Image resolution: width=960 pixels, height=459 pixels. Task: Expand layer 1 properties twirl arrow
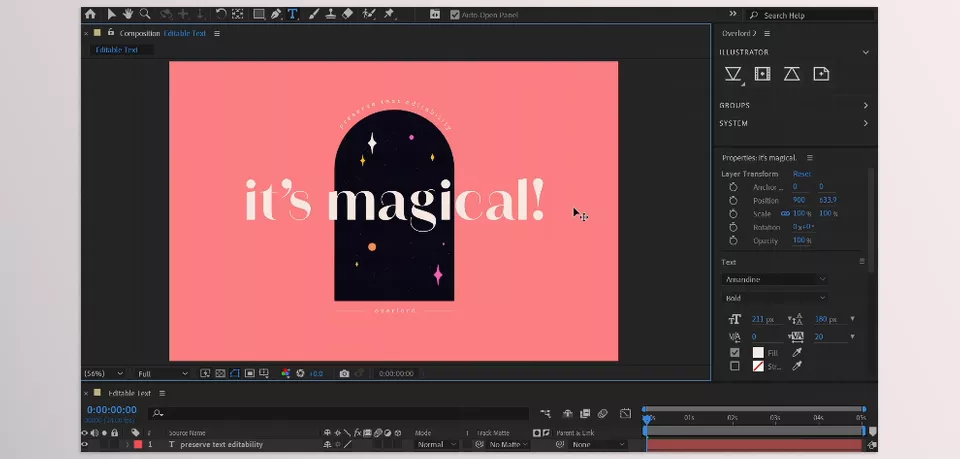pos(127,445)
